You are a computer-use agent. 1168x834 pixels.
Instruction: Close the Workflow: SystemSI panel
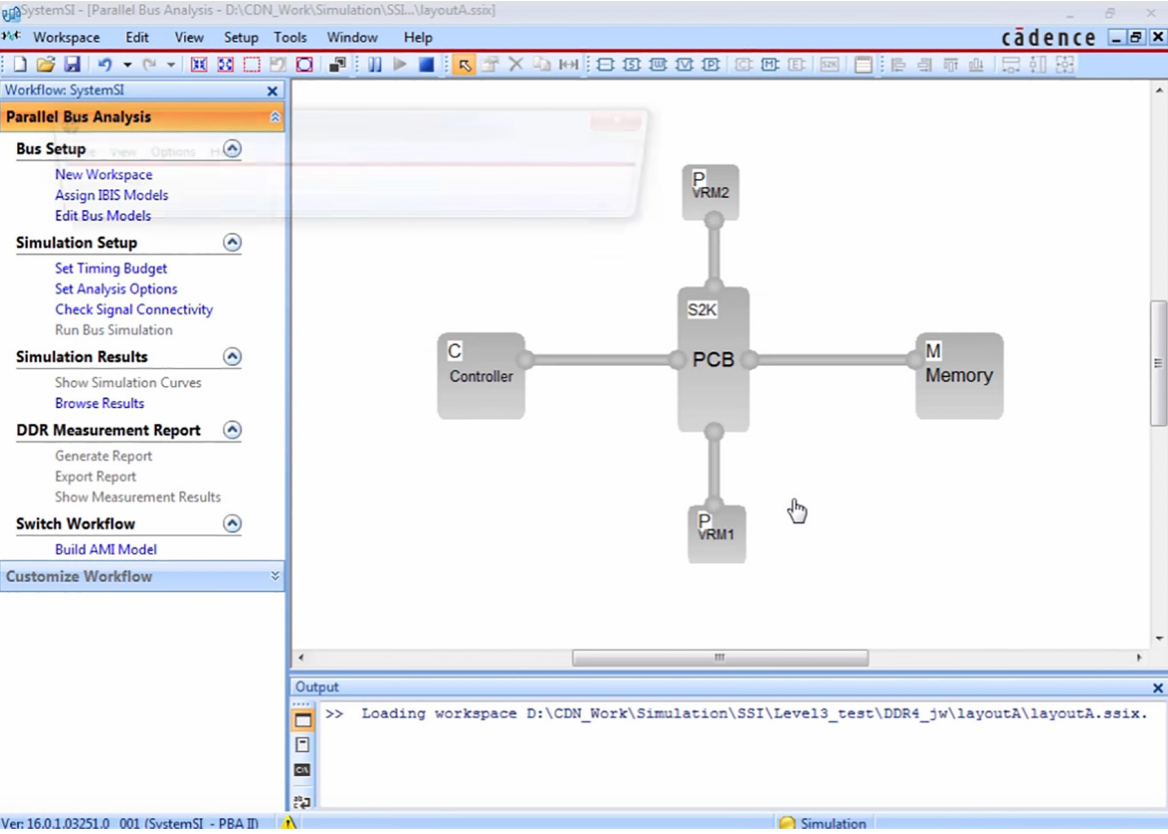273,91
